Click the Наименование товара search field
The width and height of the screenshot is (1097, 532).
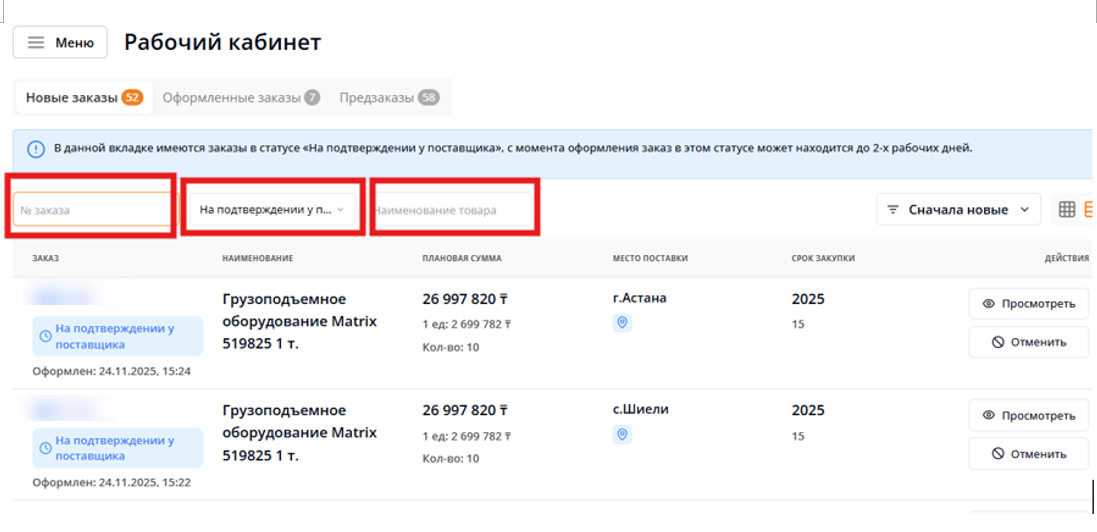(x=452, y=210)
